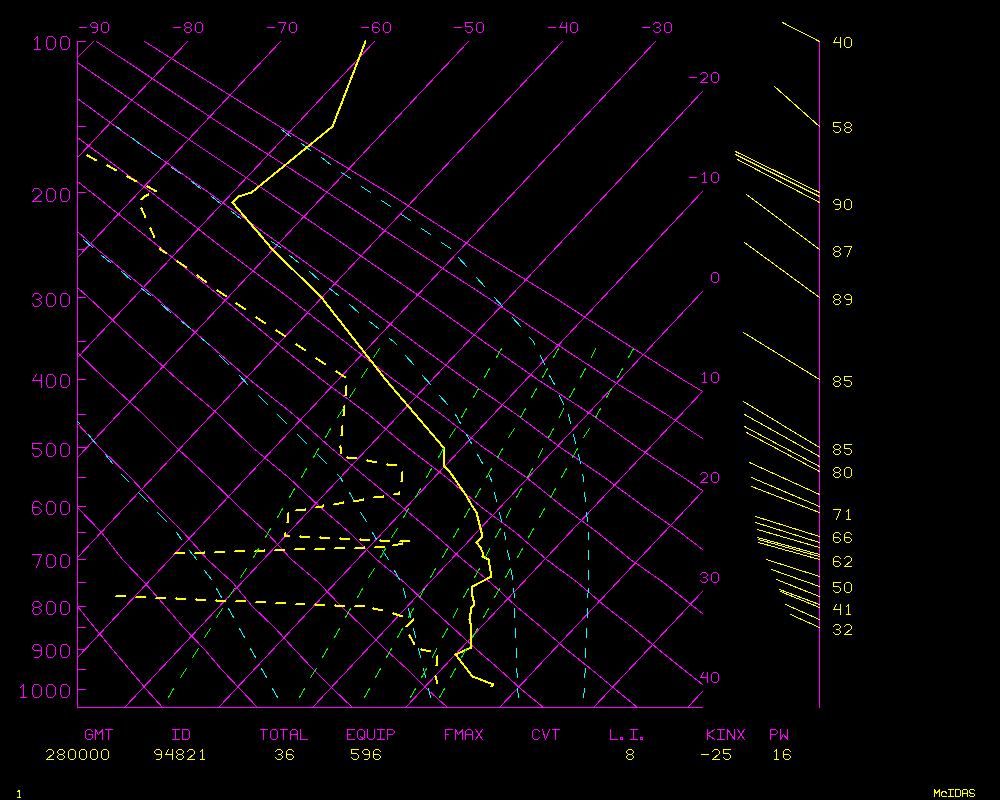Click the L.I. header label
This screenshot has width=1000, height=800.
[628, 735]
